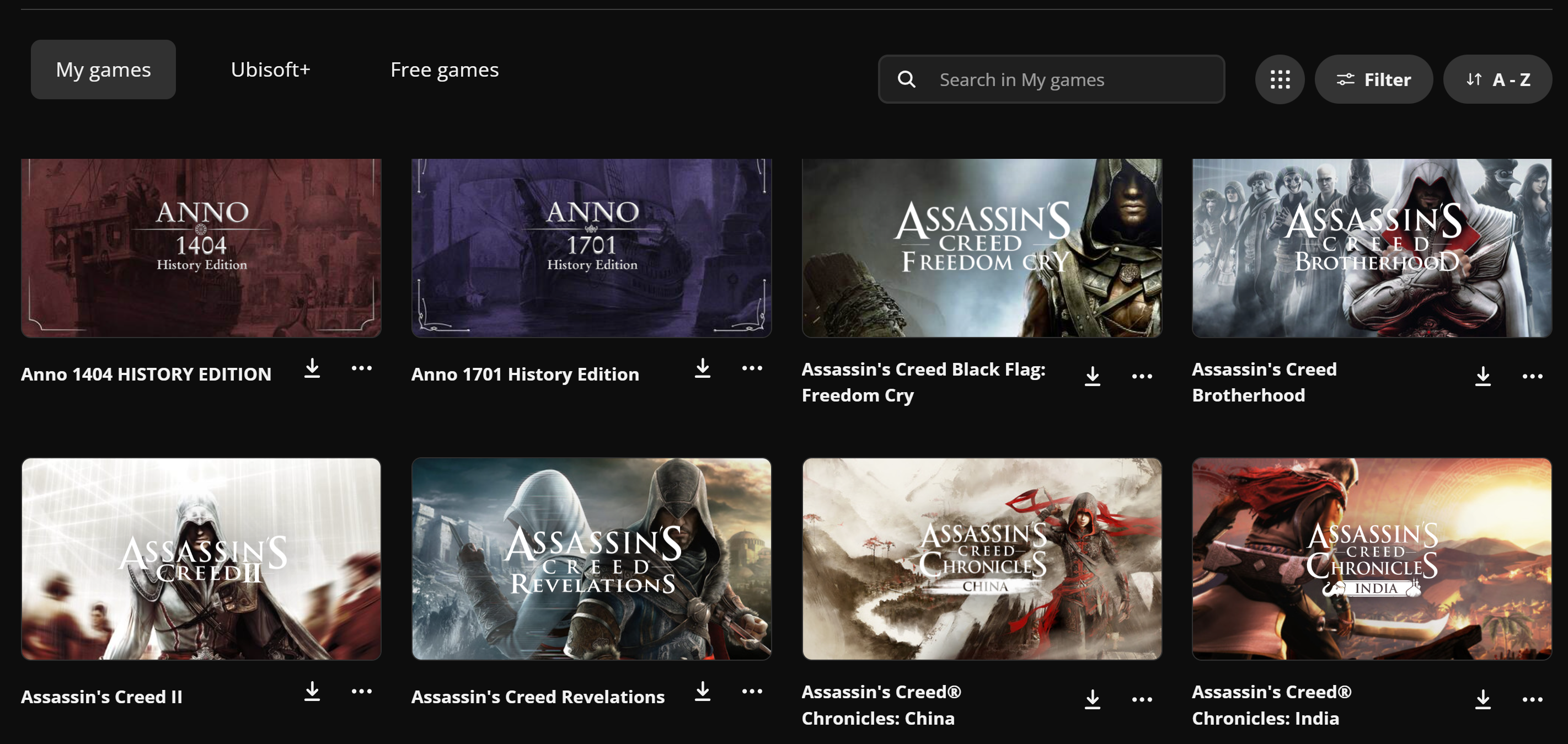Screen dimensions: 1568x744
Task: Focus the Search in My games field
Action: click(x=1051, y=79)
